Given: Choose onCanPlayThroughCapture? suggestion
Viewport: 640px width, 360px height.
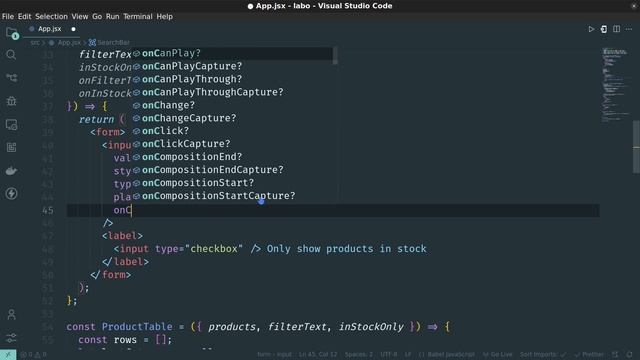Looking at the screenshot, I should point(233,92).
